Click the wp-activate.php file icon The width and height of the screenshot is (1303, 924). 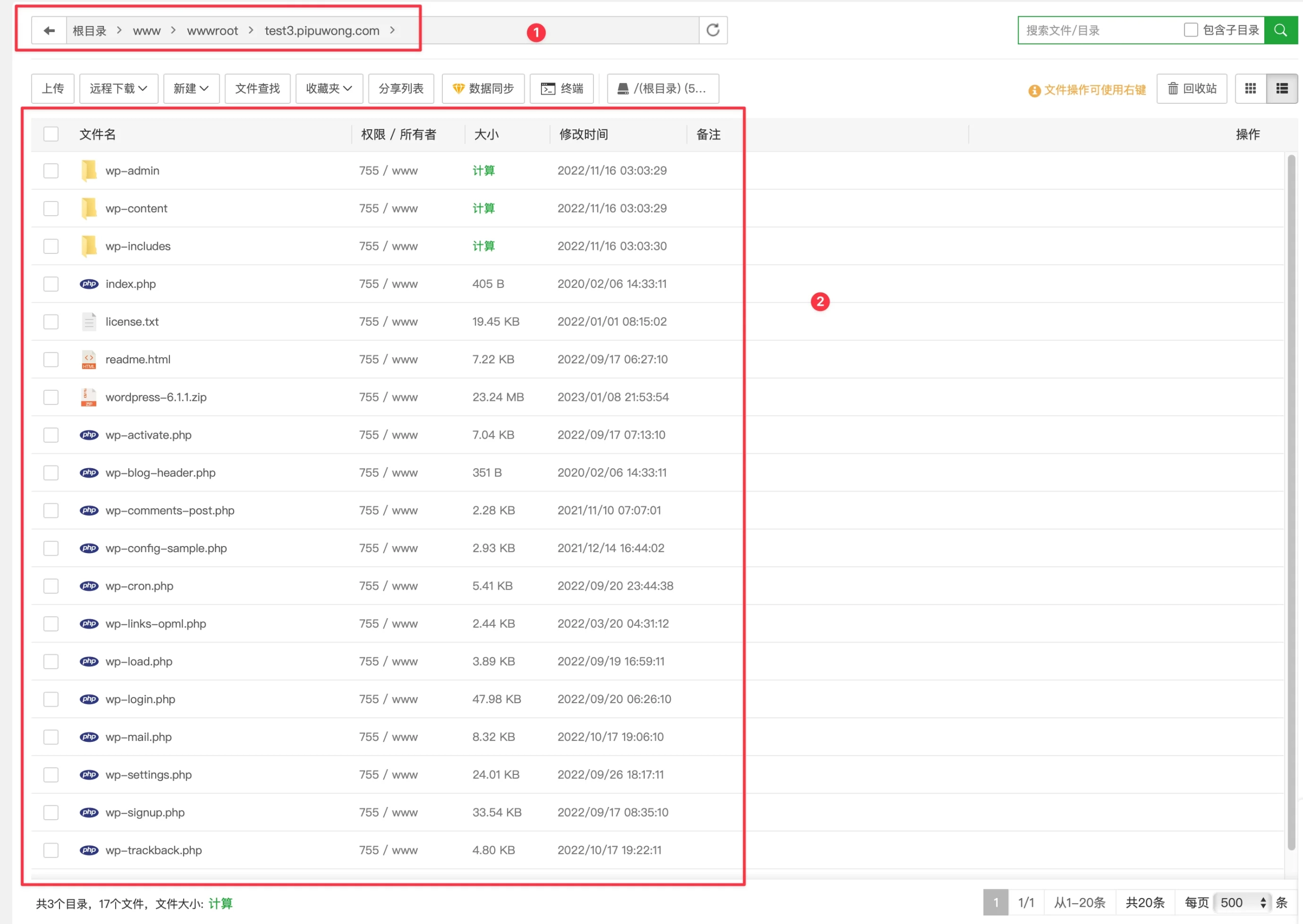coord(89,435)
